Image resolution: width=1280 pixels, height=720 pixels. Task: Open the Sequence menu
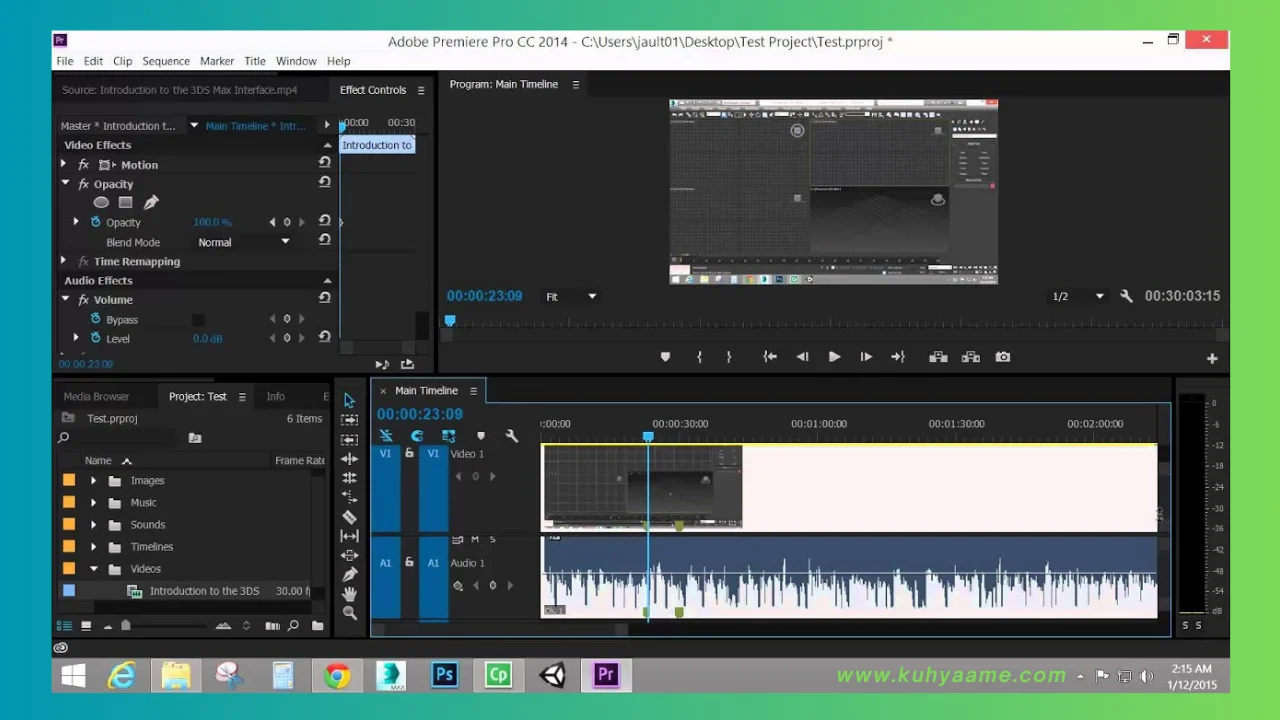click(x=166, y=61)
